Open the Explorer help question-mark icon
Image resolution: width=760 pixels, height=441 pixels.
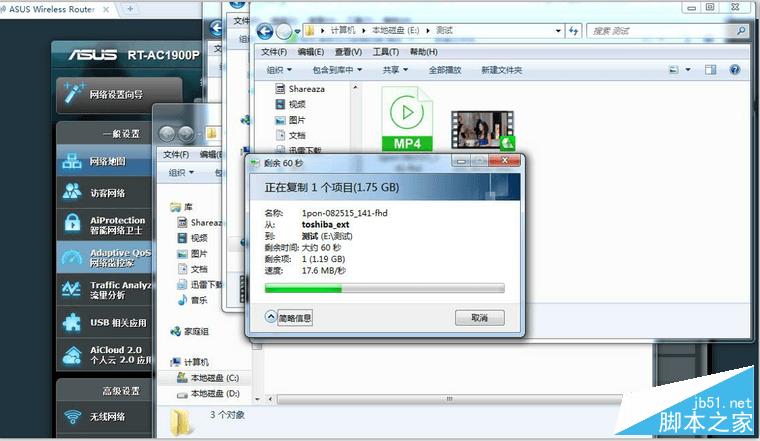click(735, 70)
